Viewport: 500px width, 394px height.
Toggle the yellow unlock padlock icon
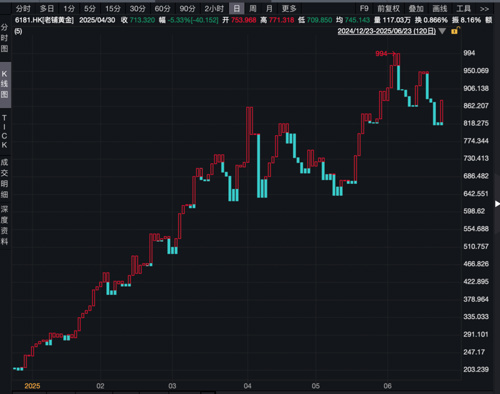point(455,31)
